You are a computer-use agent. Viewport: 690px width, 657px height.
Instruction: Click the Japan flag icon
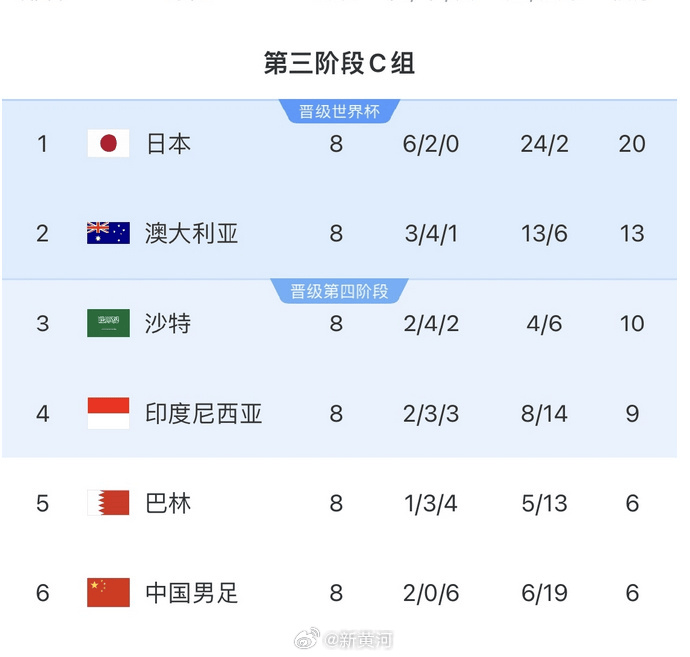click(108, 144)
